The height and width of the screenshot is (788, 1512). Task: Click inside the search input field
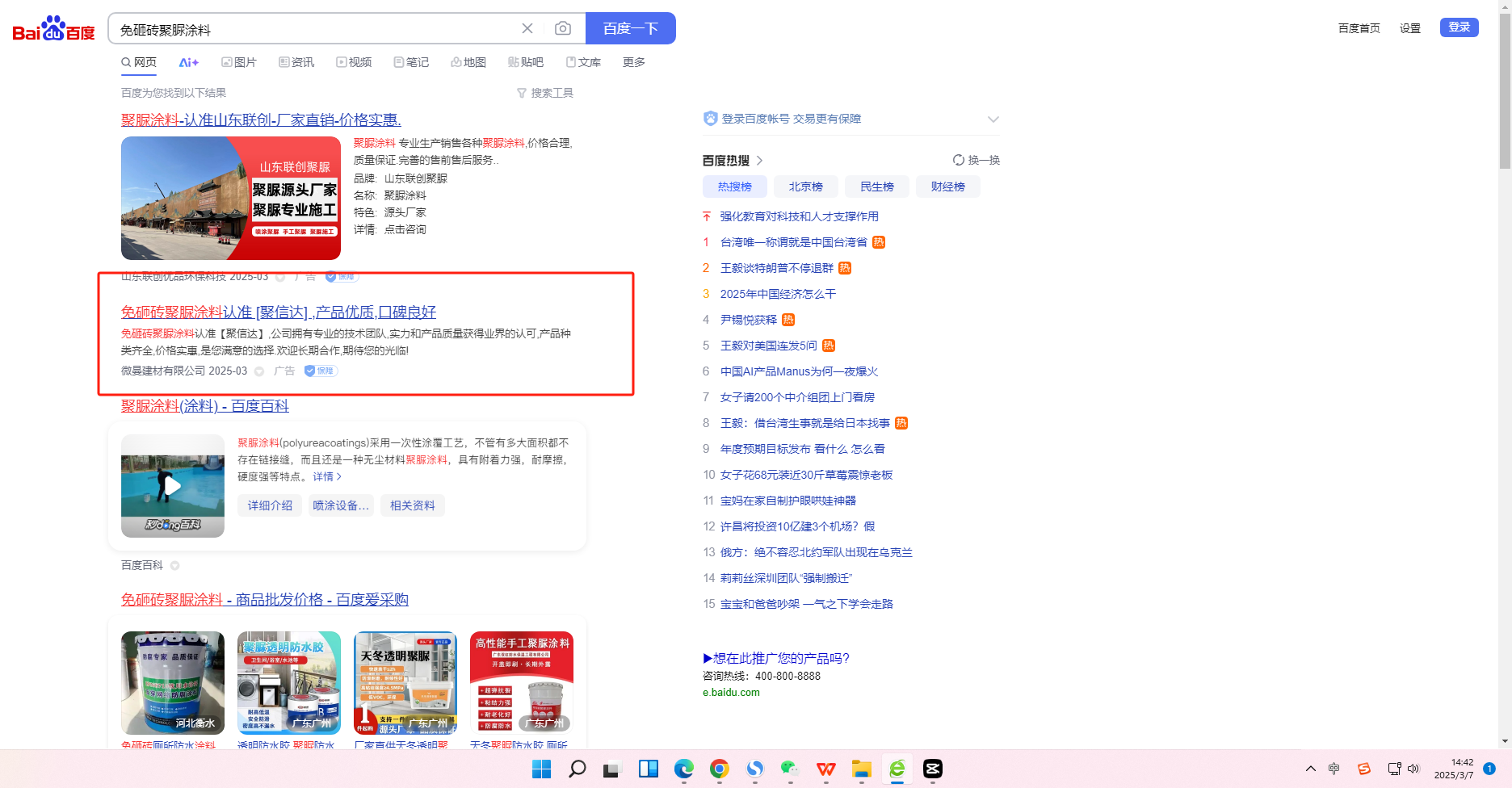pos(315,30)
